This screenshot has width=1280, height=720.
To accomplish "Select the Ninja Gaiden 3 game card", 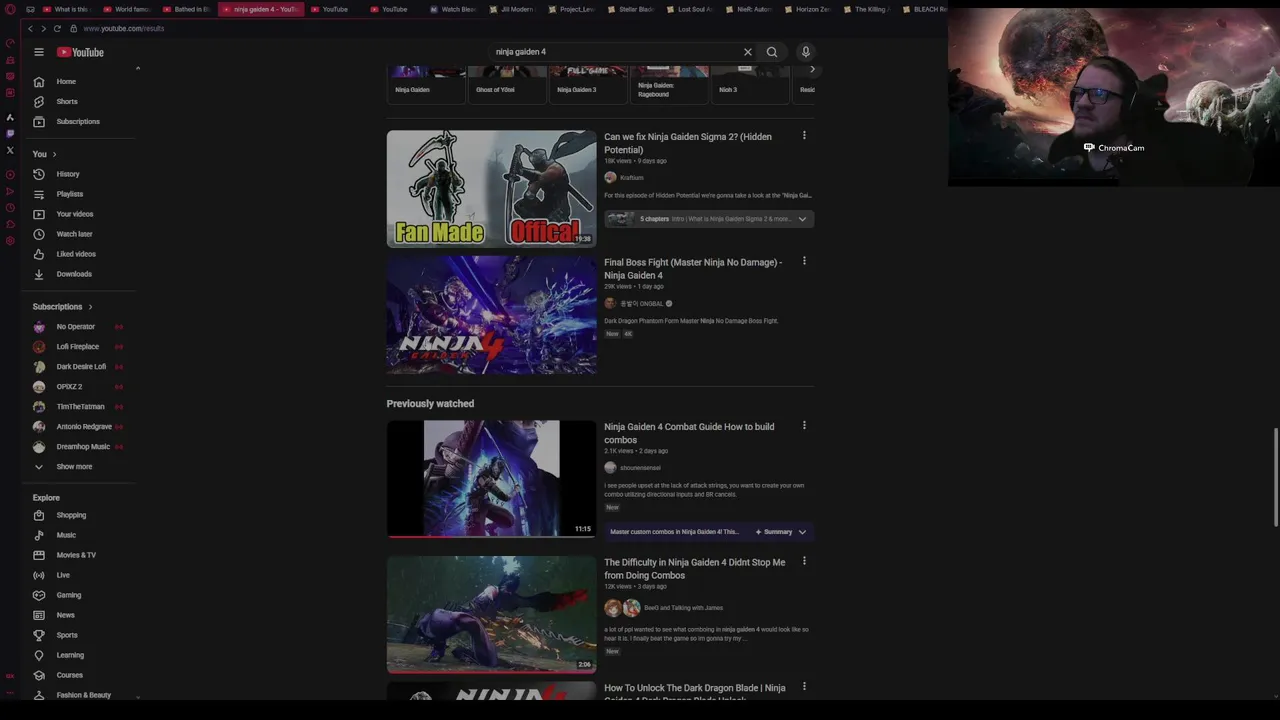I will pyautogui.click(x=589, y=84).
